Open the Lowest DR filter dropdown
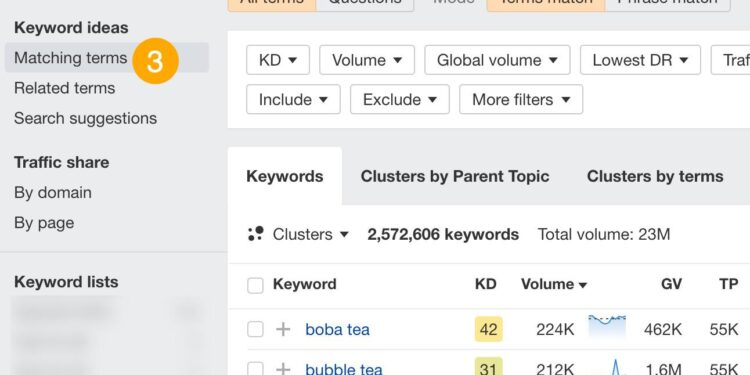 tap(640, 60)
